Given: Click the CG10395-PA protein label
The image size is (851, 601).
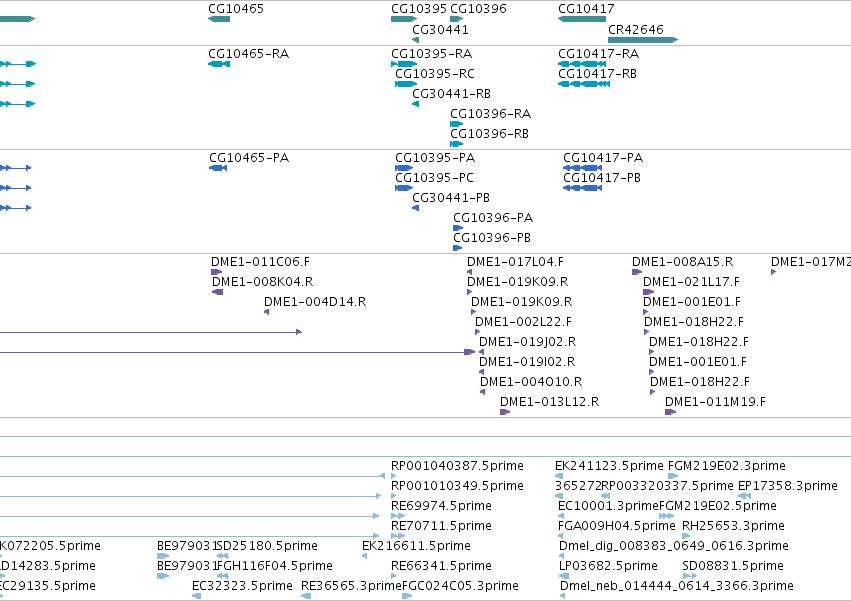Looking at the screenshot, I should click(x=435, y=158).
